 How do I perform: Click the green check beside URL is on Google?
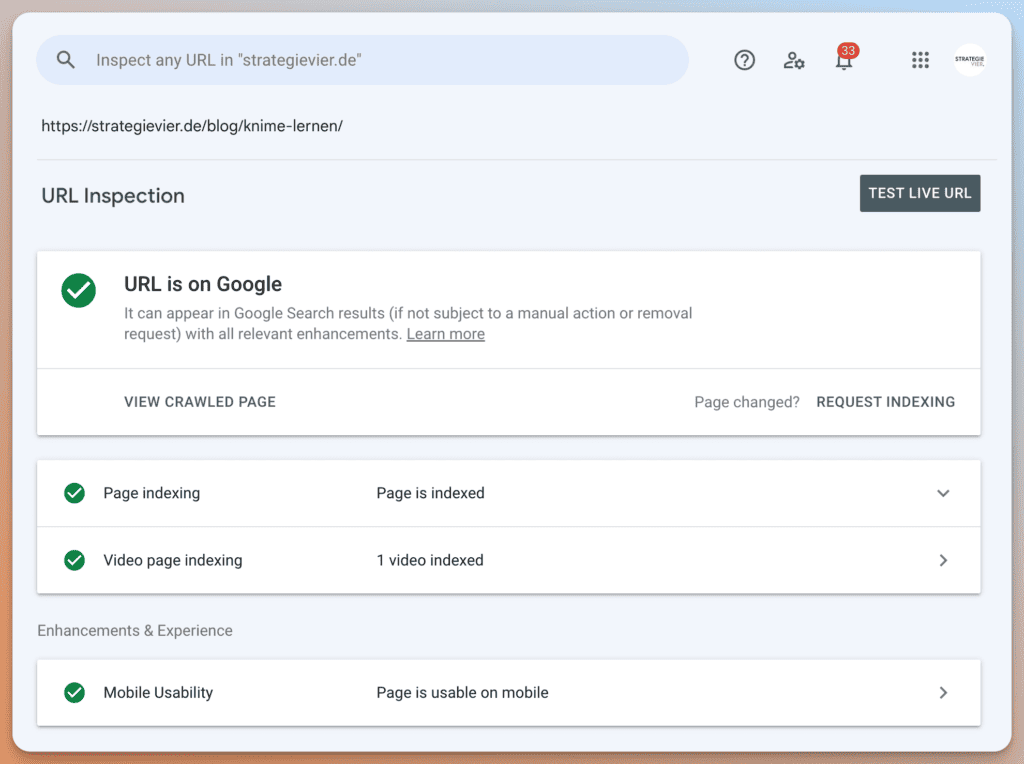(x=78, y=290)
